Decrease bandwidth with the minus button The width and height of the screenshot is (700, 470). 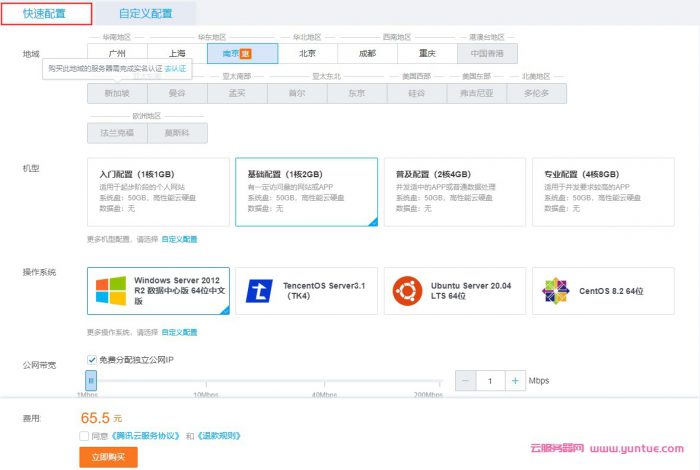coord(465,381)
